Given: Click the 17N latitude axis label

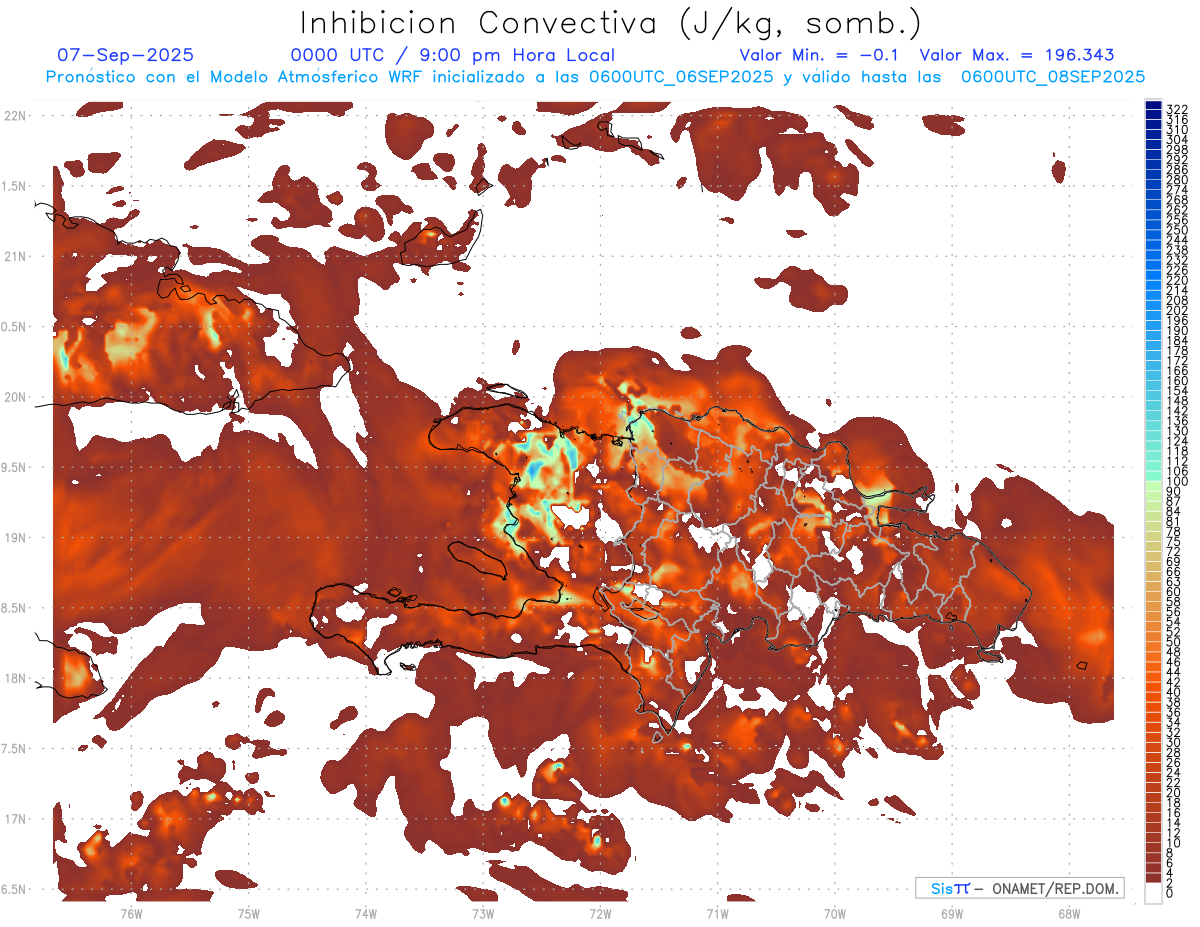Looking at the screenshot, I should click(x=15, y=819).
